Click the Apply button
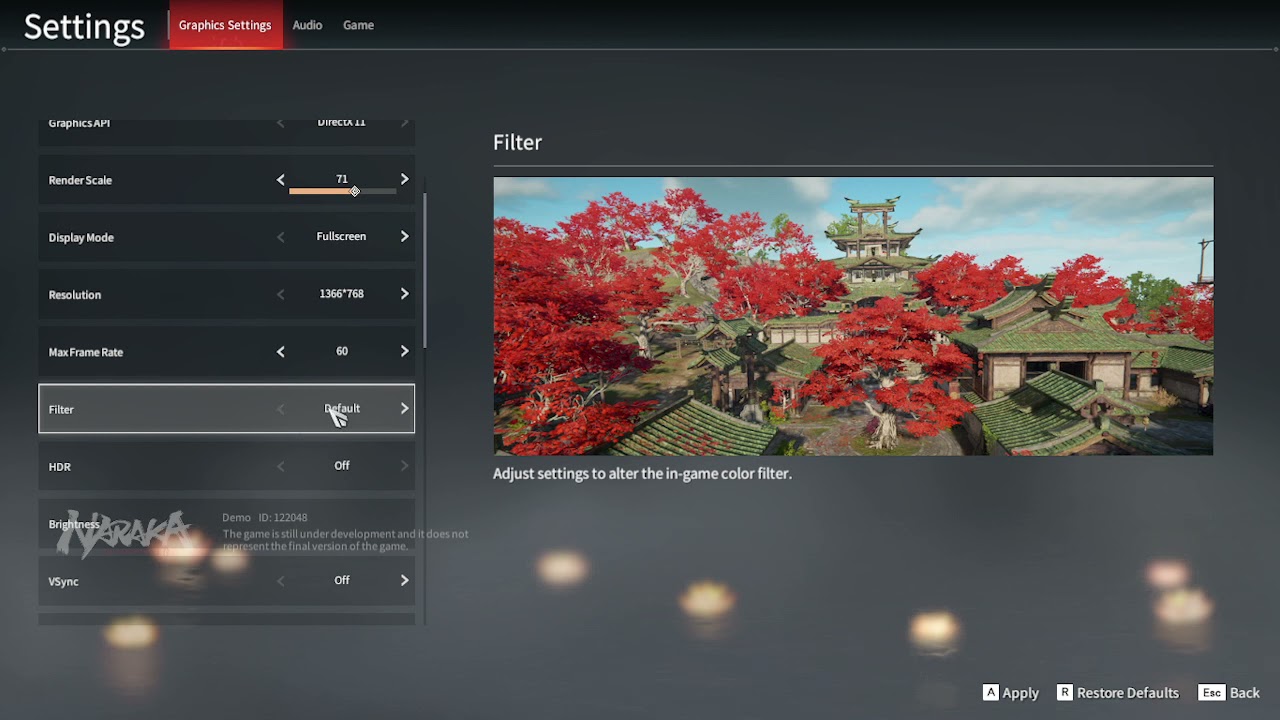The image size is (1280, 720). pyautogui.click(x=1011, y=692)
